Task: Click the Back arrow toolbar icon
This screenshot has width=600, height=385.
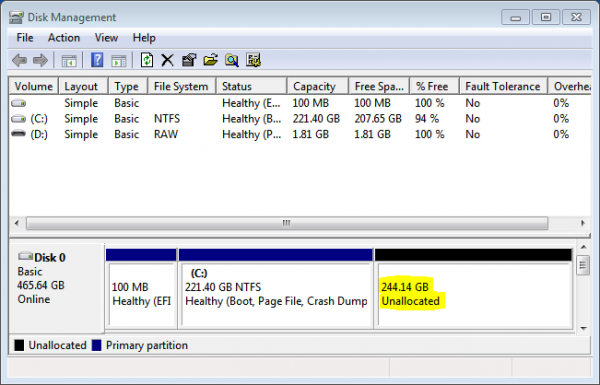Action: [x=19, y=60]
